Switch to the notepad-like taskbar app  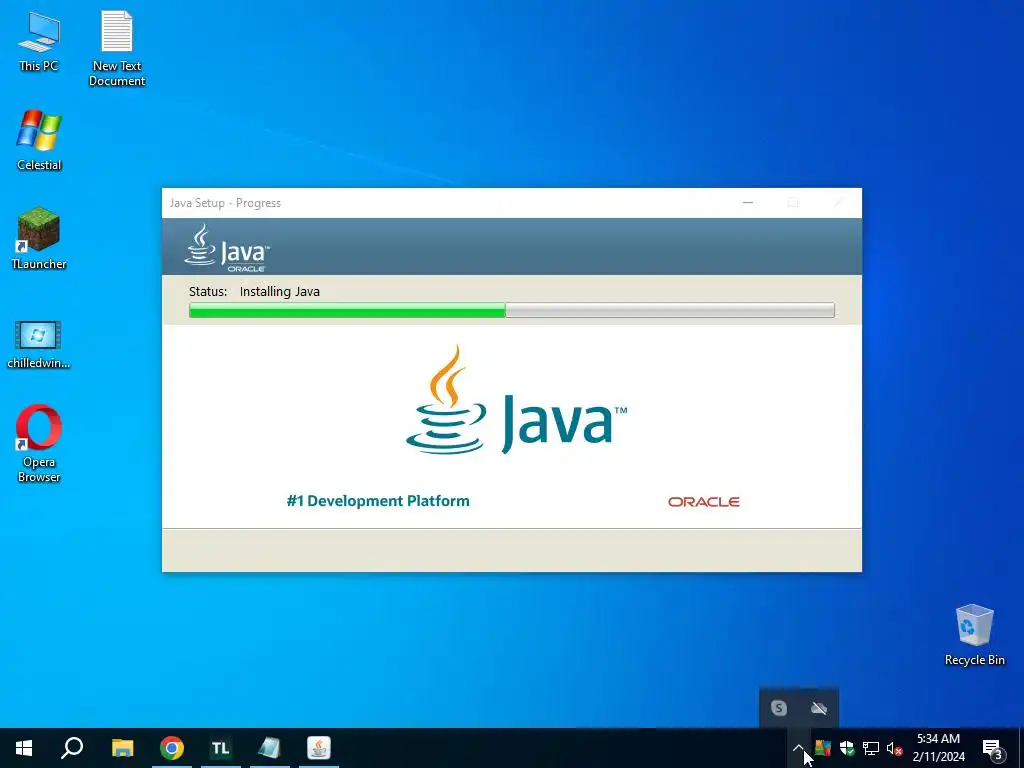click(x=270, y=748)
